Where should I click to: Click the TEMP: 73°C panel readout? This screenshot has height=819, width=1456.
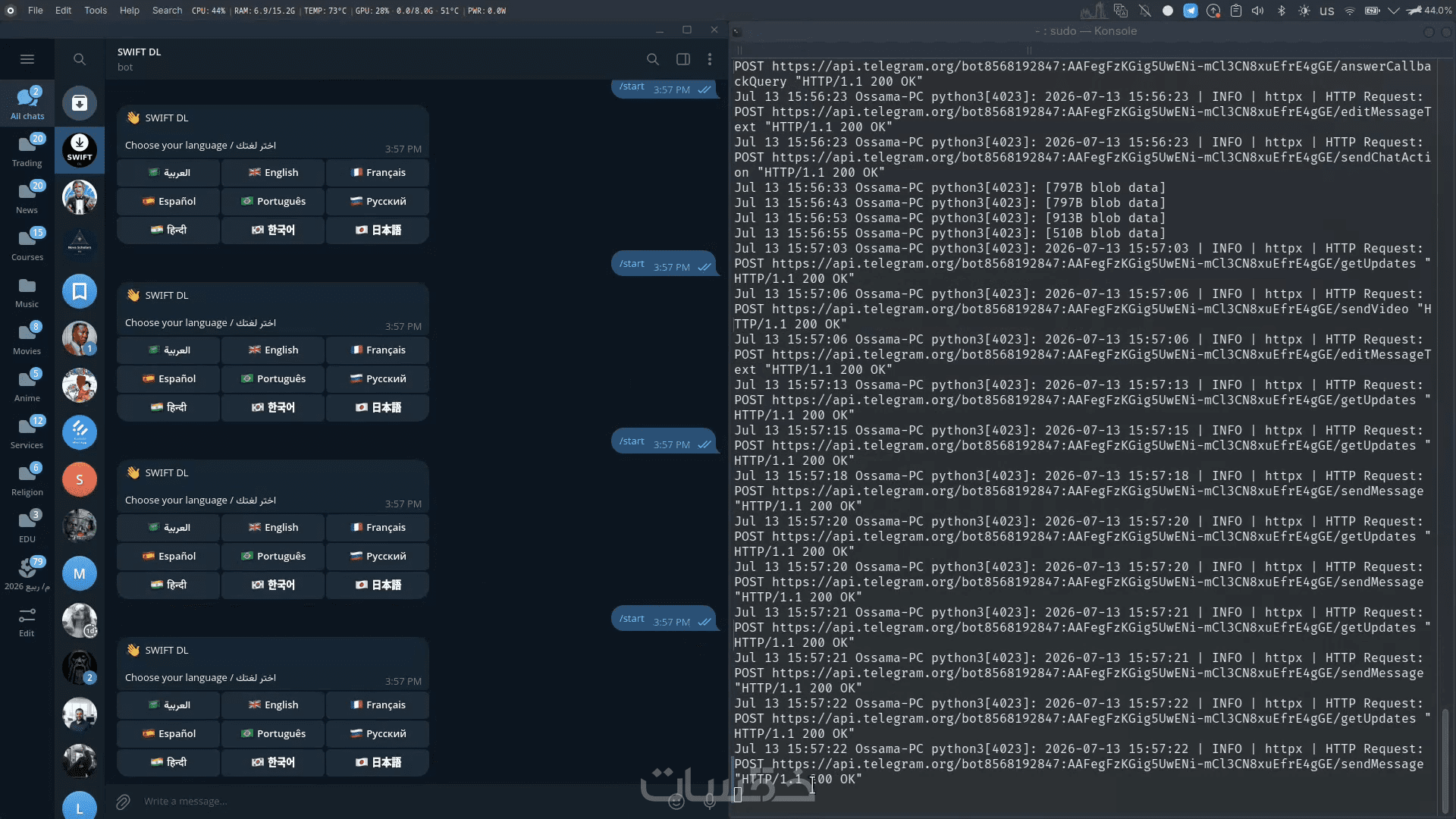pyautogui.click(x=325, y=11)
